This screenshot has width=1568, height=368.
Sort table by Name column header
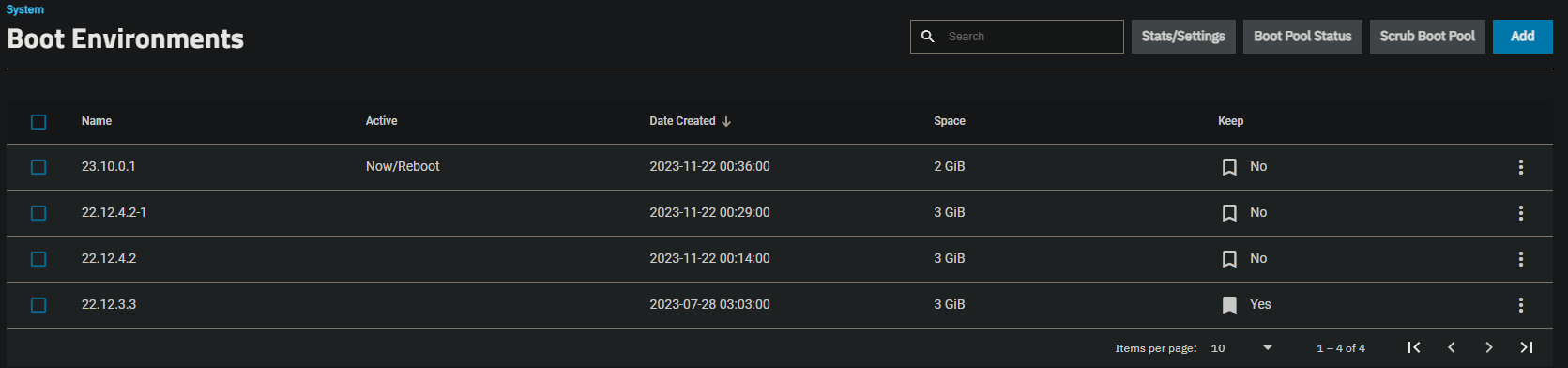(97, 121)
